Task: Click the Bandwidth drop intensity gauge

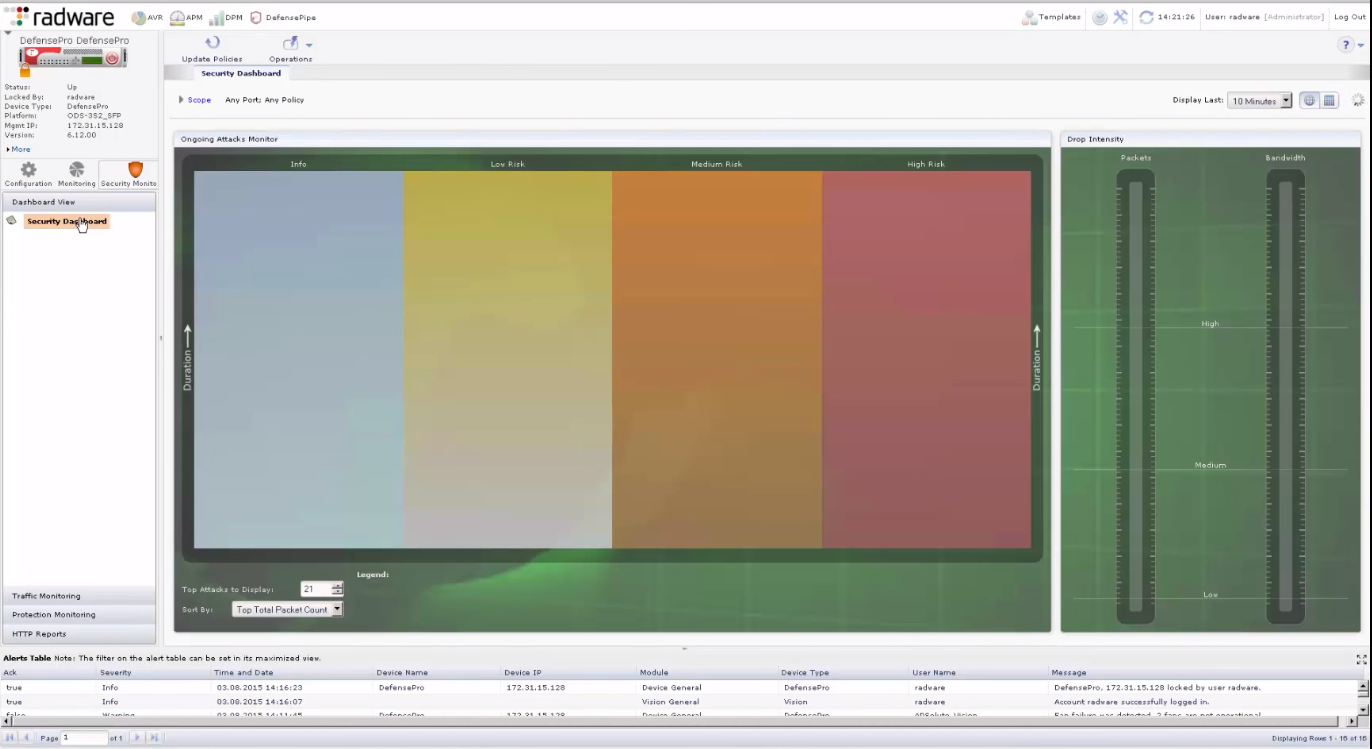Action: coord(1285,396)
